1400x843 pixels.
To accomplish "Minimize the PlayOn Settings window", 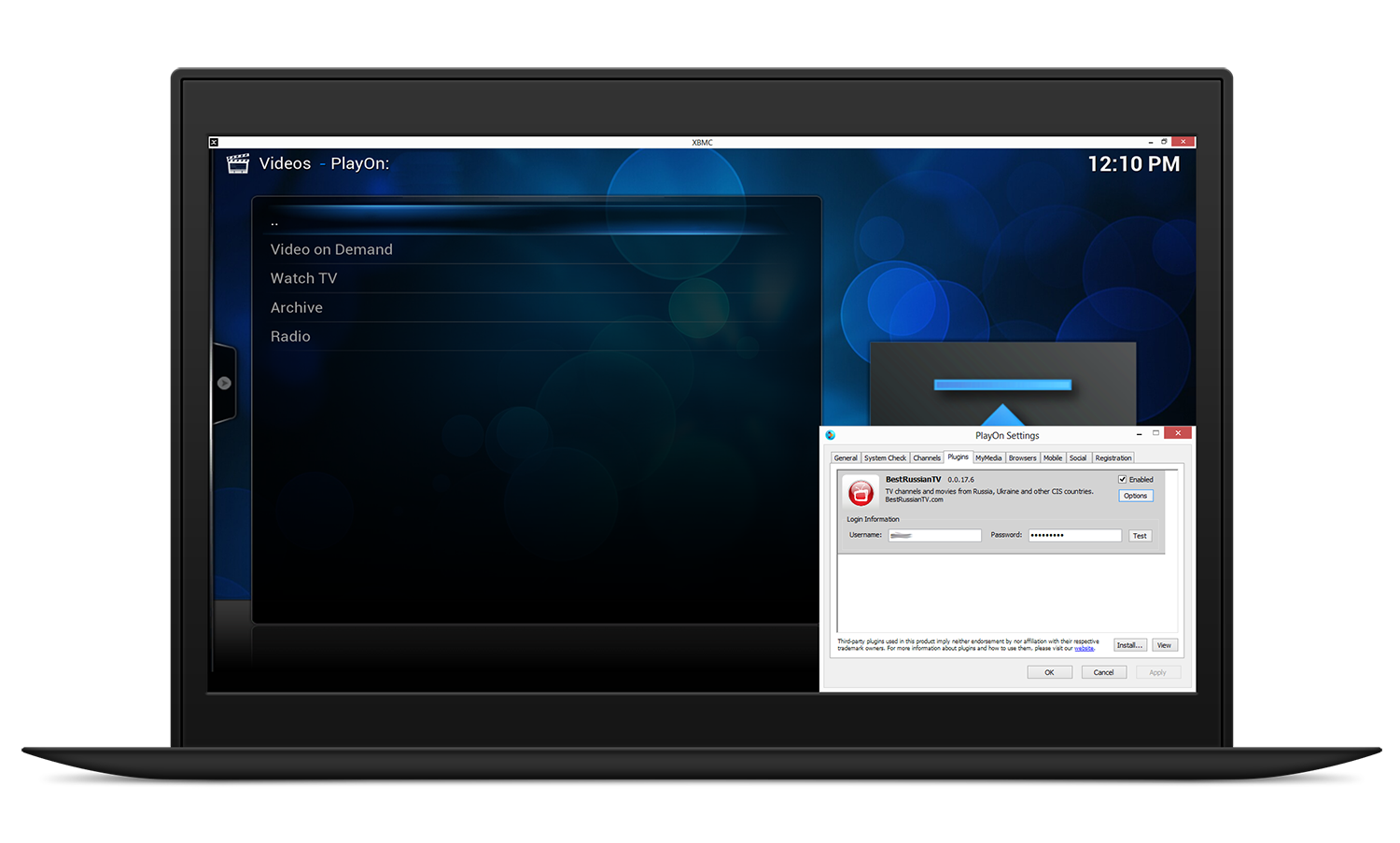I will [x=1139, y=434].
